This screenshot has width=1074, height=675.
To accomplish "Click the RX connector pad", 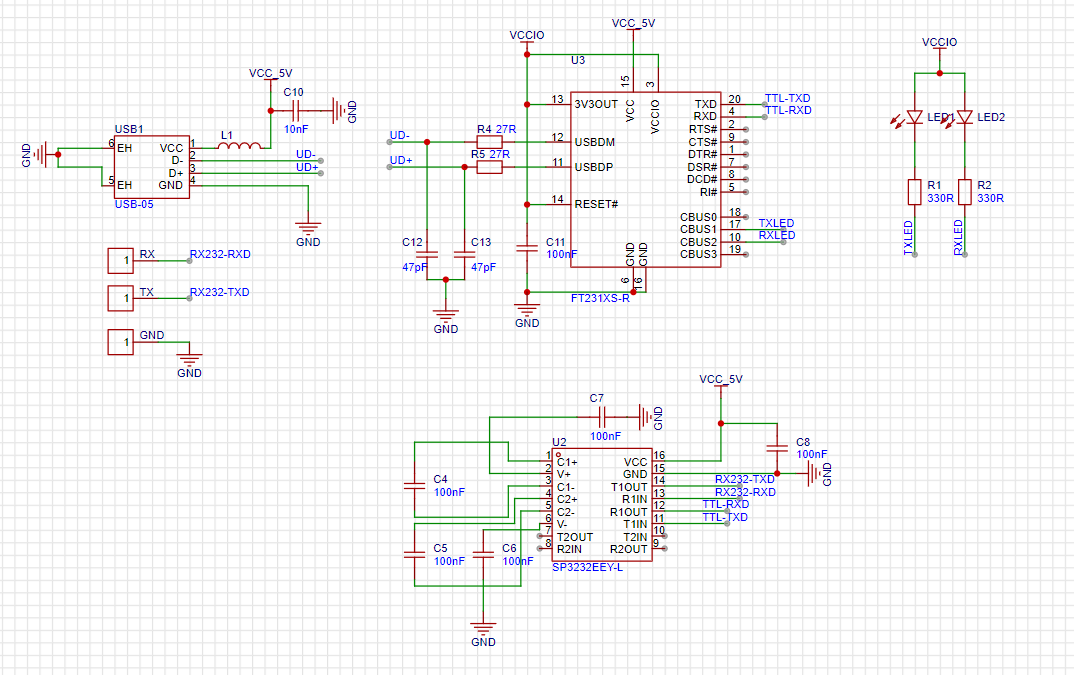I will pyautogui.click(x=120, y=261).
